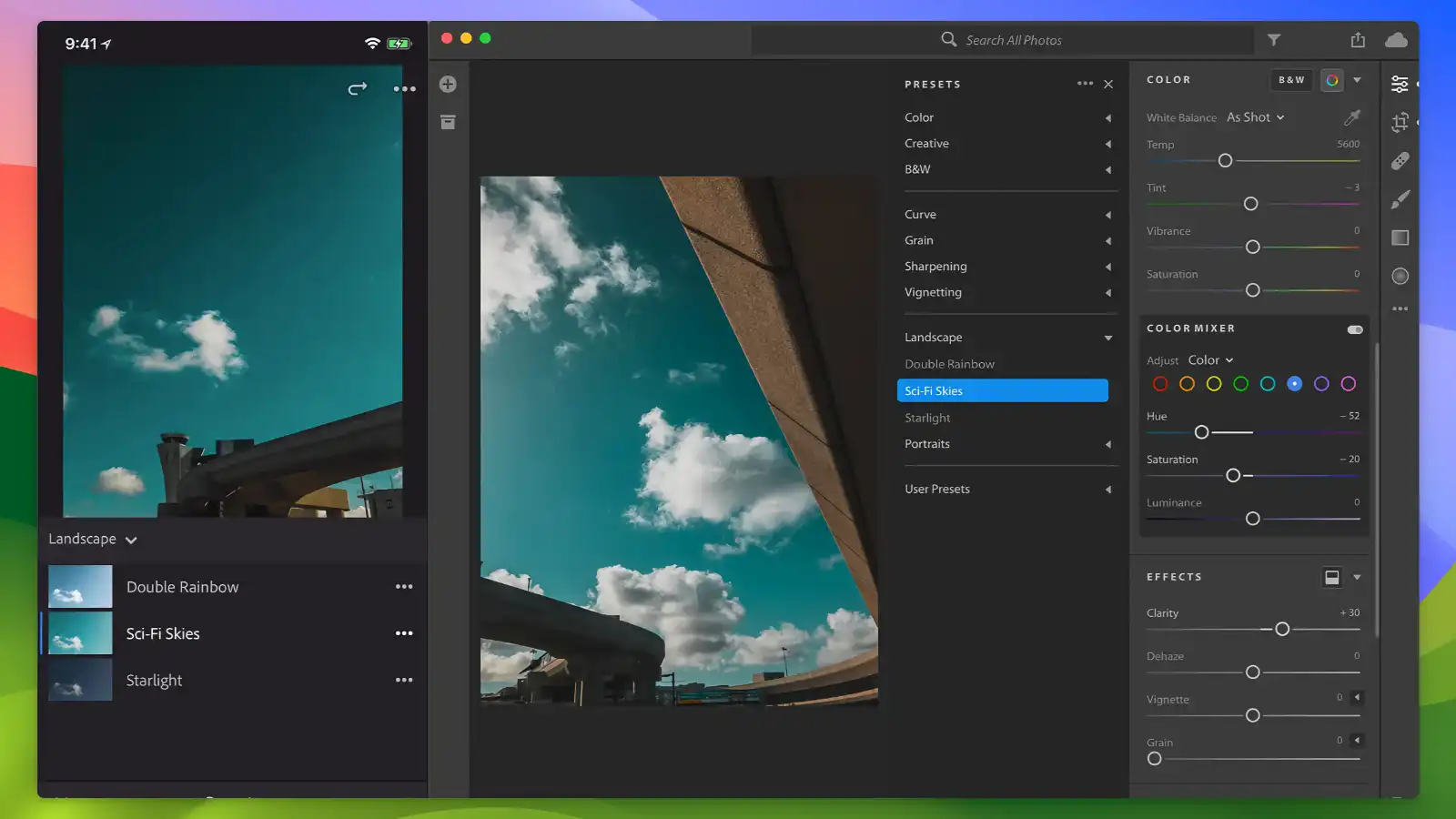The width and height of the screenshot is (1456, 819).
Task: Open the White Balance As Shot dropdown
Action: click(1255, 116)
